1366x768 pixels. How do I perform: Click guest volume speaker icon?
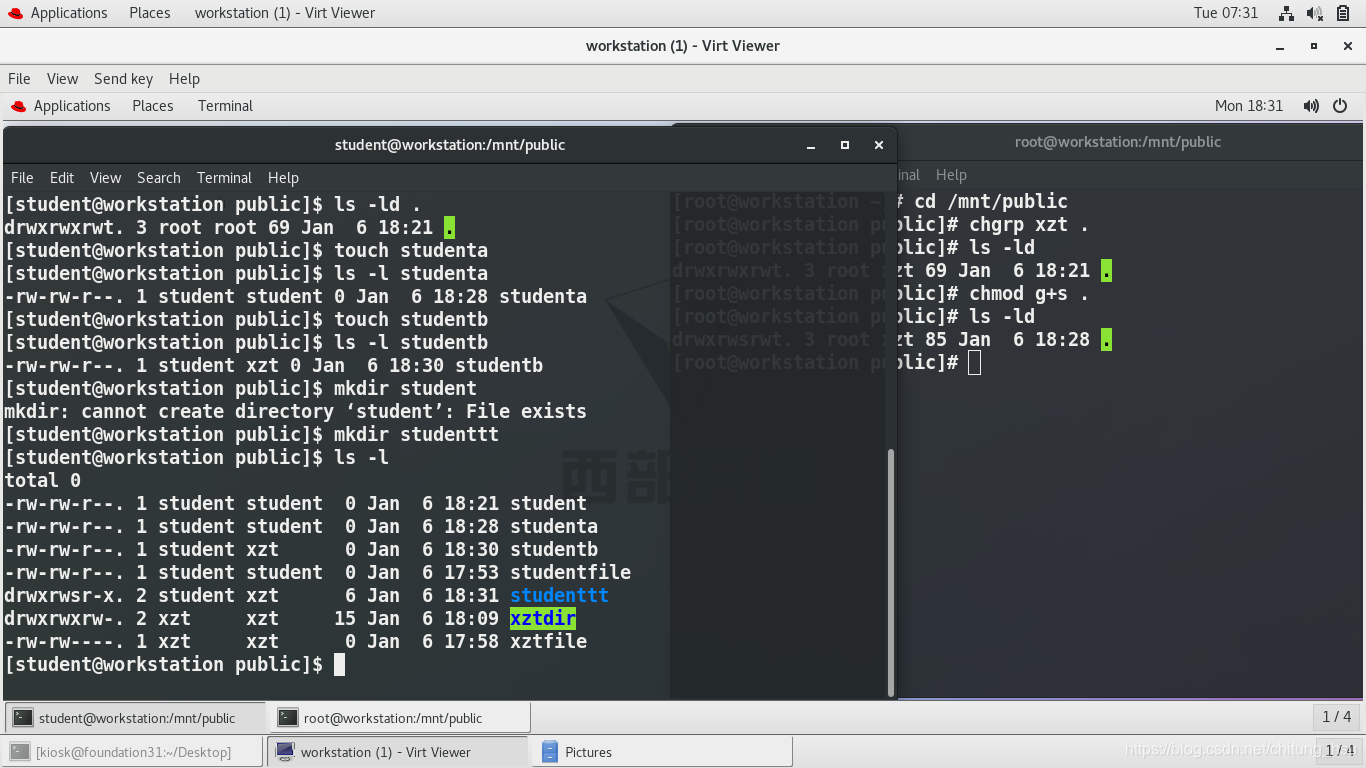[x=1311, y=105]
